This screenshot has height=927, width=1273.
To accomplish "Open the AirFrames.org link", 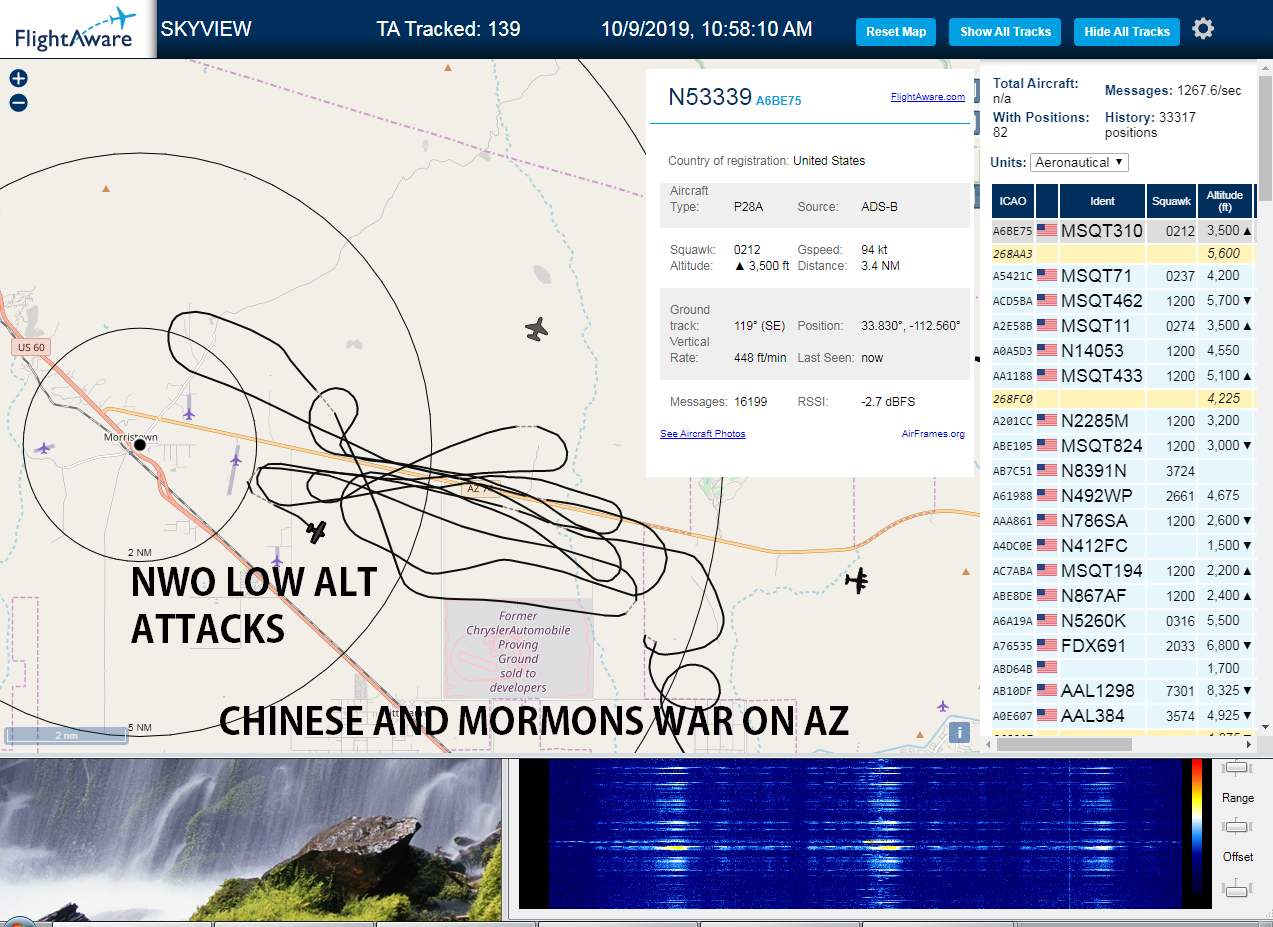I will 933,434.
